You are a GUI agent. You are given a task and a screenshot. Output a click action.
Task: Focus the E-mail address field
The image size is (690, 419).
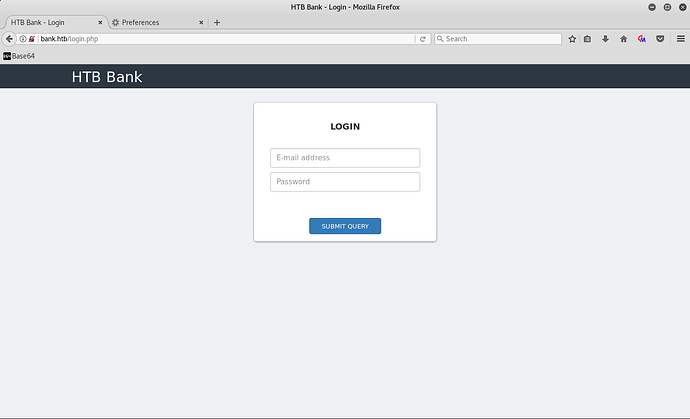point(345,158)
